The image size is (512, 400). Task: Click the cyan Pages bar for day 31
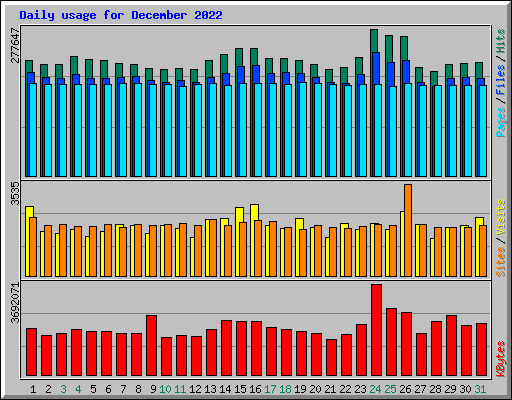click(x=483, y=131)
